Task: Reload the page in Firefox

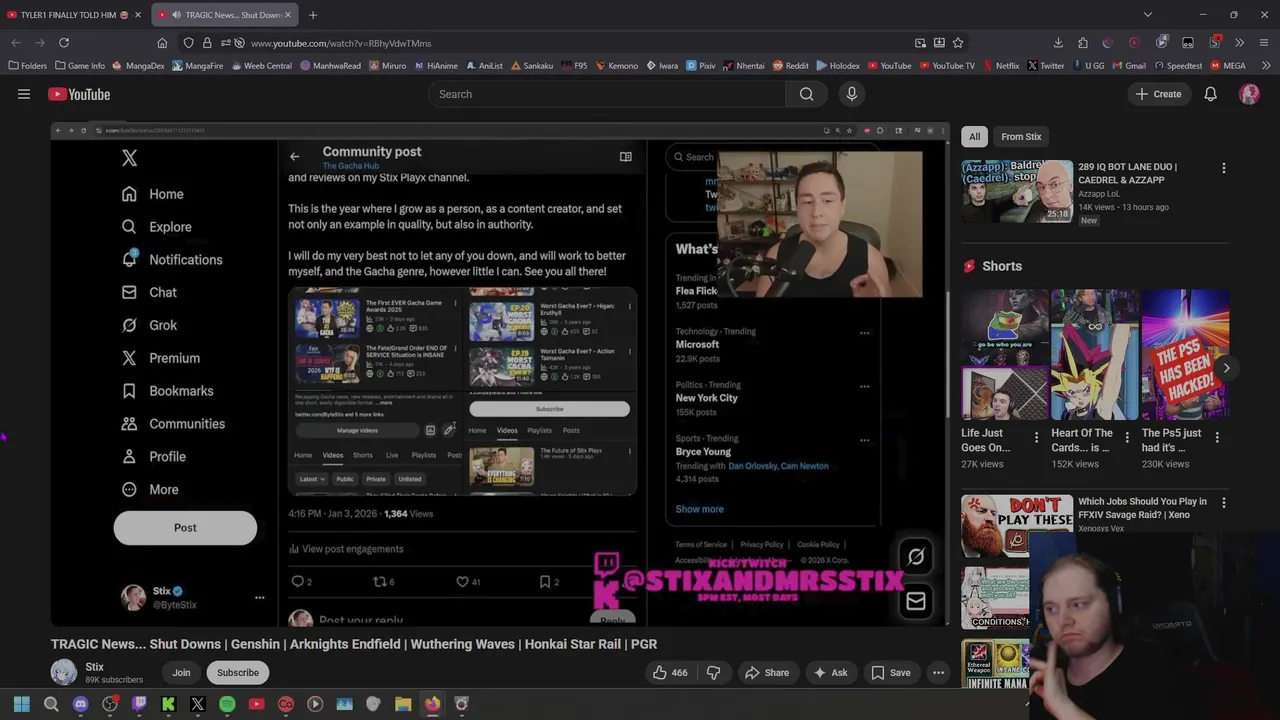Action: (64, 43)
